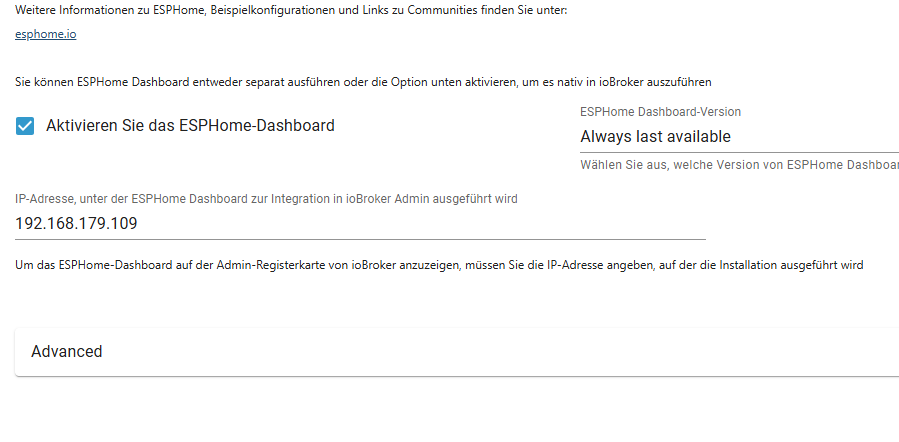Click blank space between checkbox label and version dropdown
Screen dimensions: 899x442
tap(460, 126)
